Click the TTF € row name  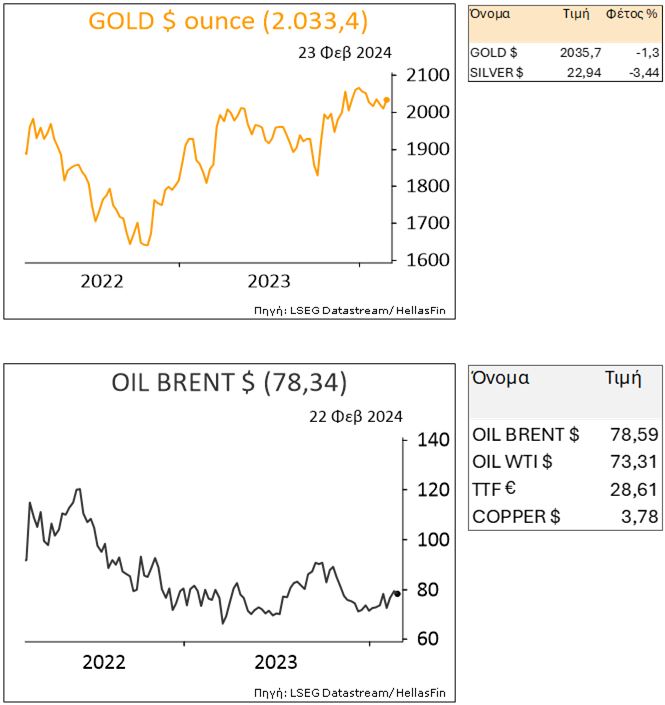497,488
